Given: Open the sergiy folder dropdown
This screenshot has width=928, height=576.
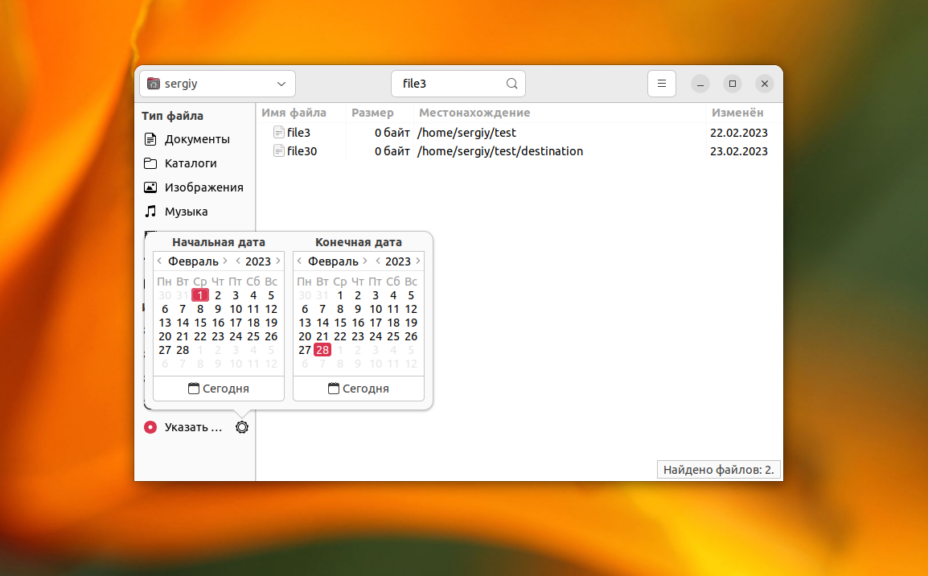Looking at the screenshot, I should coord(217,84).
